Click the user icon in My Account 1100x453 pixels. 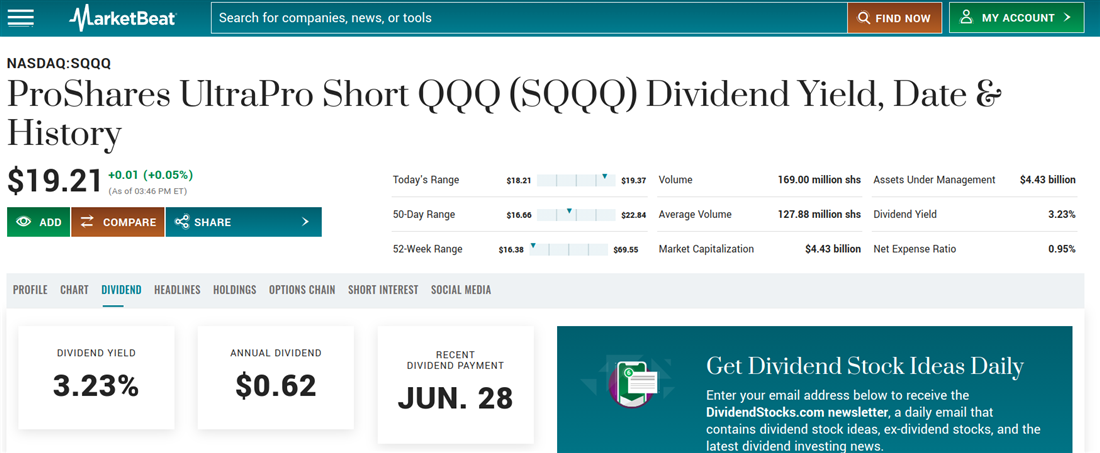point(967,18)
